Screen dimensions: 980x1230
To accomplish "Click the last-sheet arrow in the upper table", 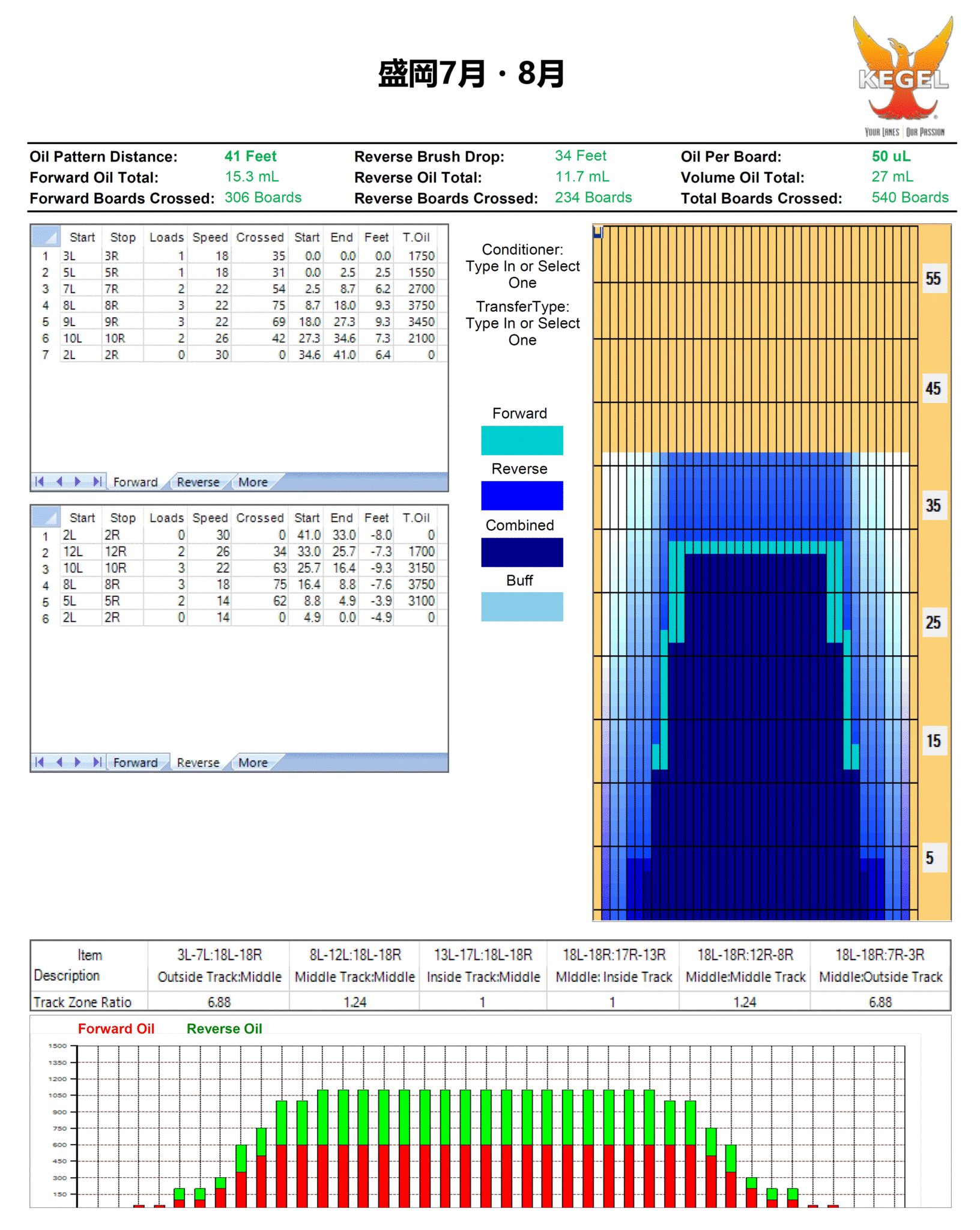I will click(97, 481).
